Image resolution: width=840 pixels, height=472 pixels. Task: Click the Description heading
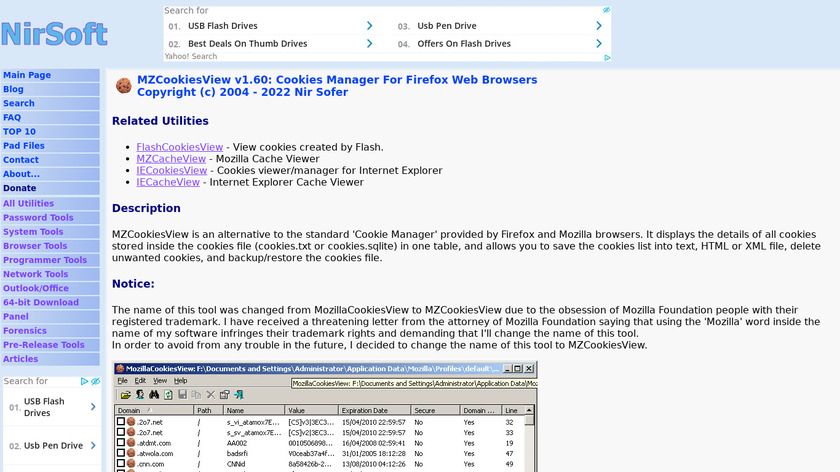click(x=146, y=208)
